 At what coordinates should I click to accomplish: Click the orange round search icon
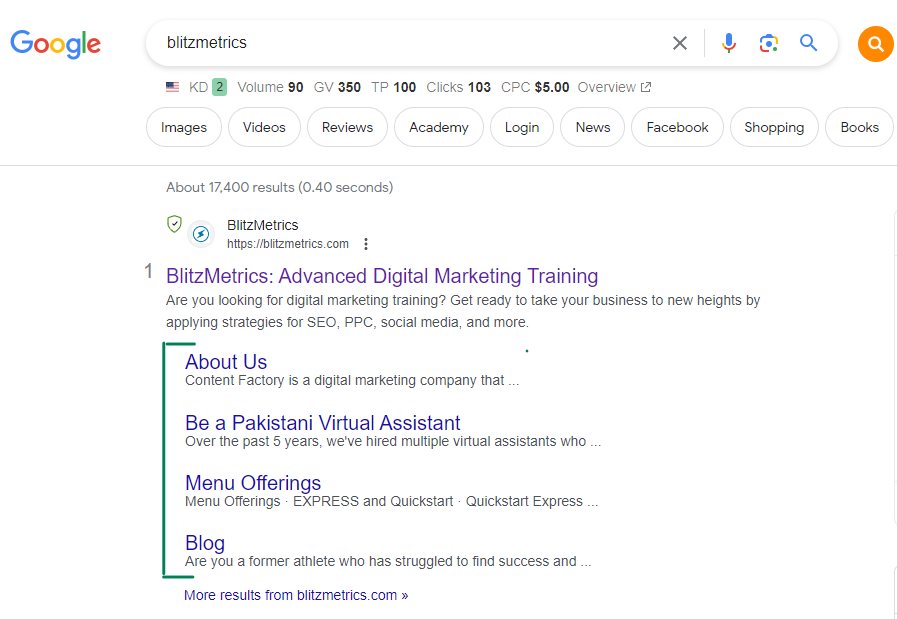tap(875, 43)
